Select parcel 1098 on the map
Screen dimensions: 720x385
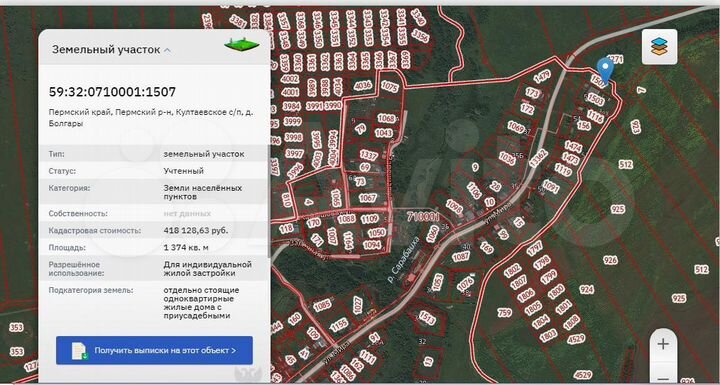coord(454,207)
